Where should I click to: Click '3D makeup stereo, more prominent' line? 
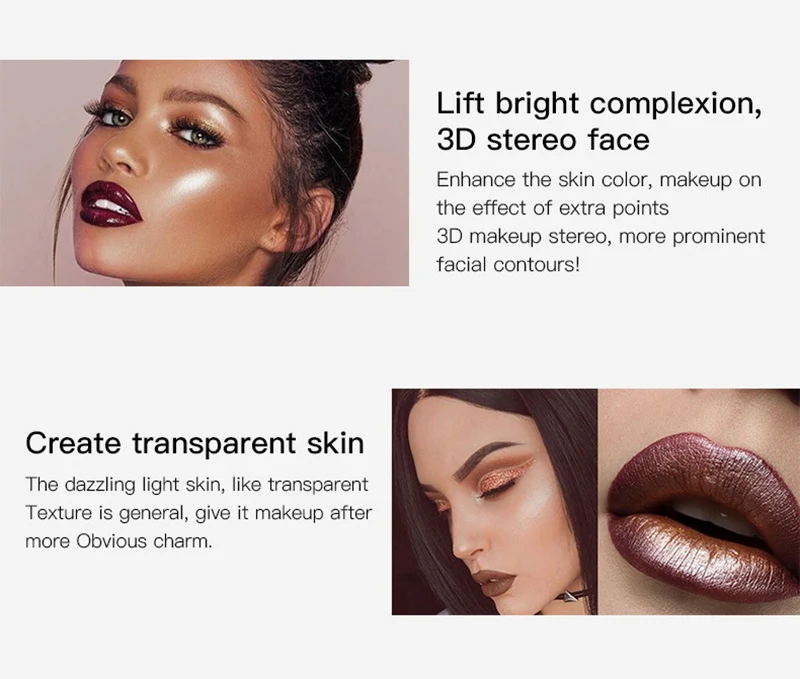pyautogui.click(x=601, y=237)
